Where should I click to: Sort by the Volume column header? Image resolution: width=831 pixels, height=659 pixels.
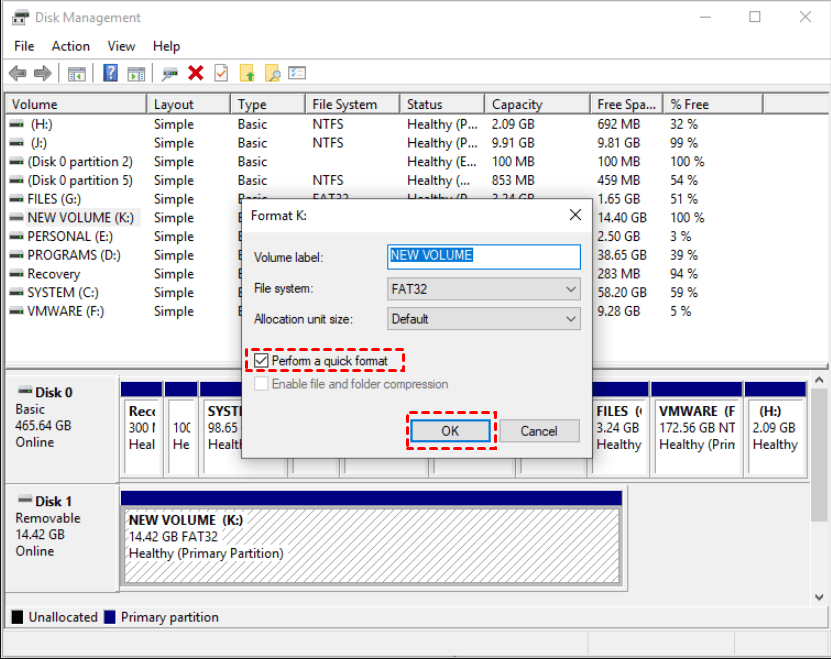point(76,104)
